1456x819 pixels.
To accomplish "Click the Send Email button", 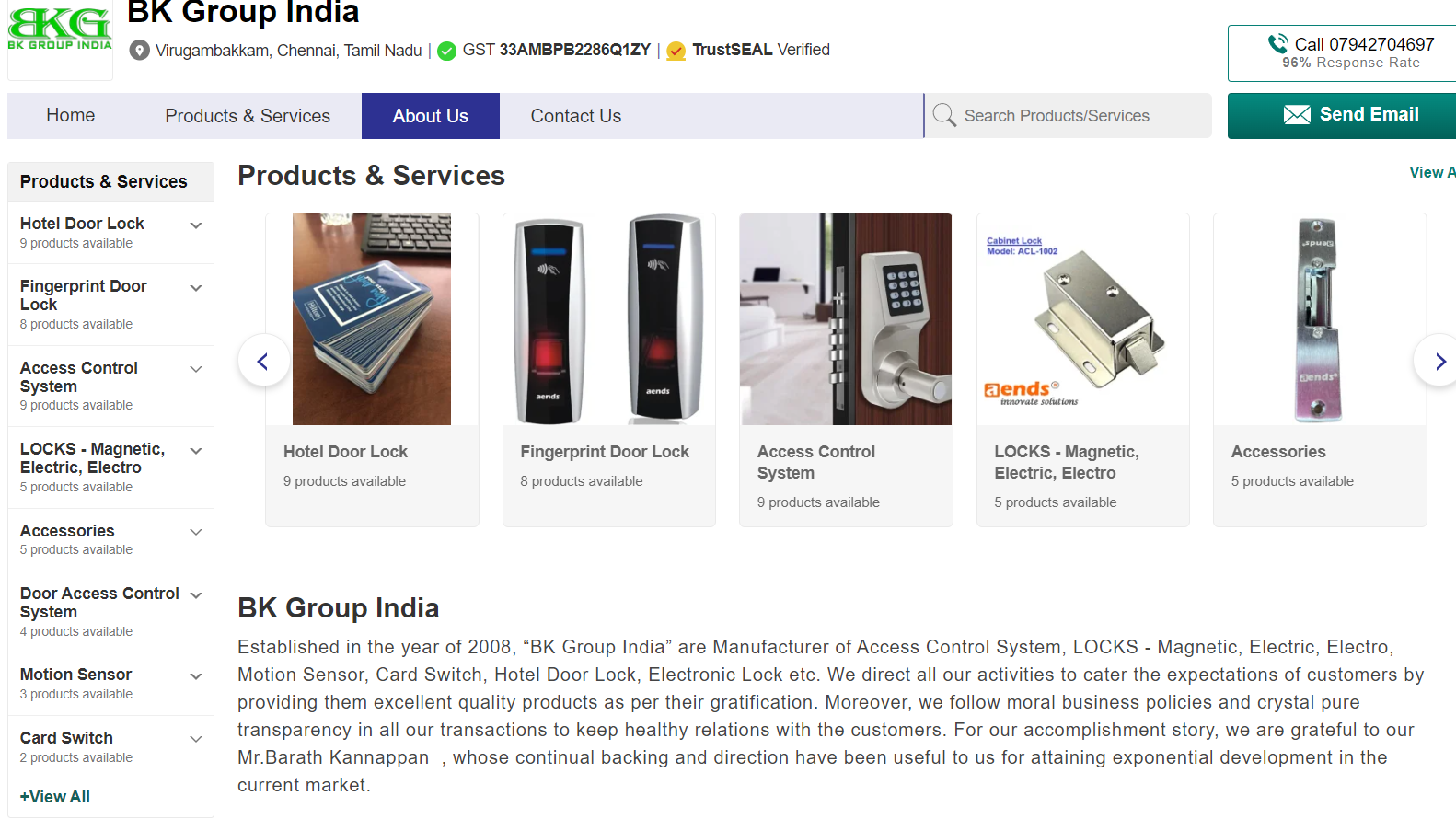I will [x=1350, y=115].
